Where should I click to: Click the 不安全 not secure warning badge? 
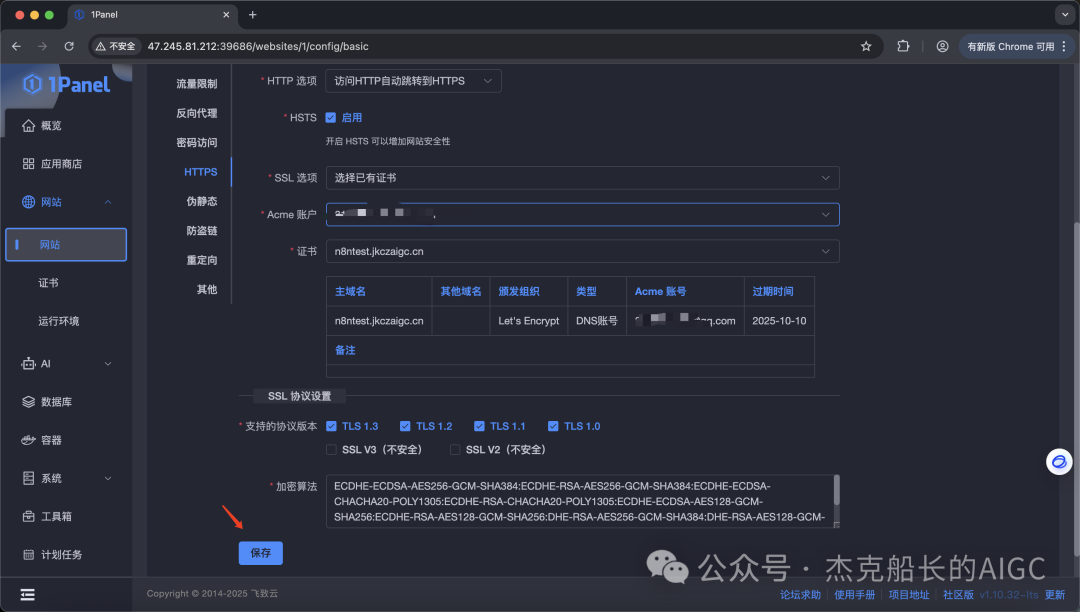pos(116,46)
